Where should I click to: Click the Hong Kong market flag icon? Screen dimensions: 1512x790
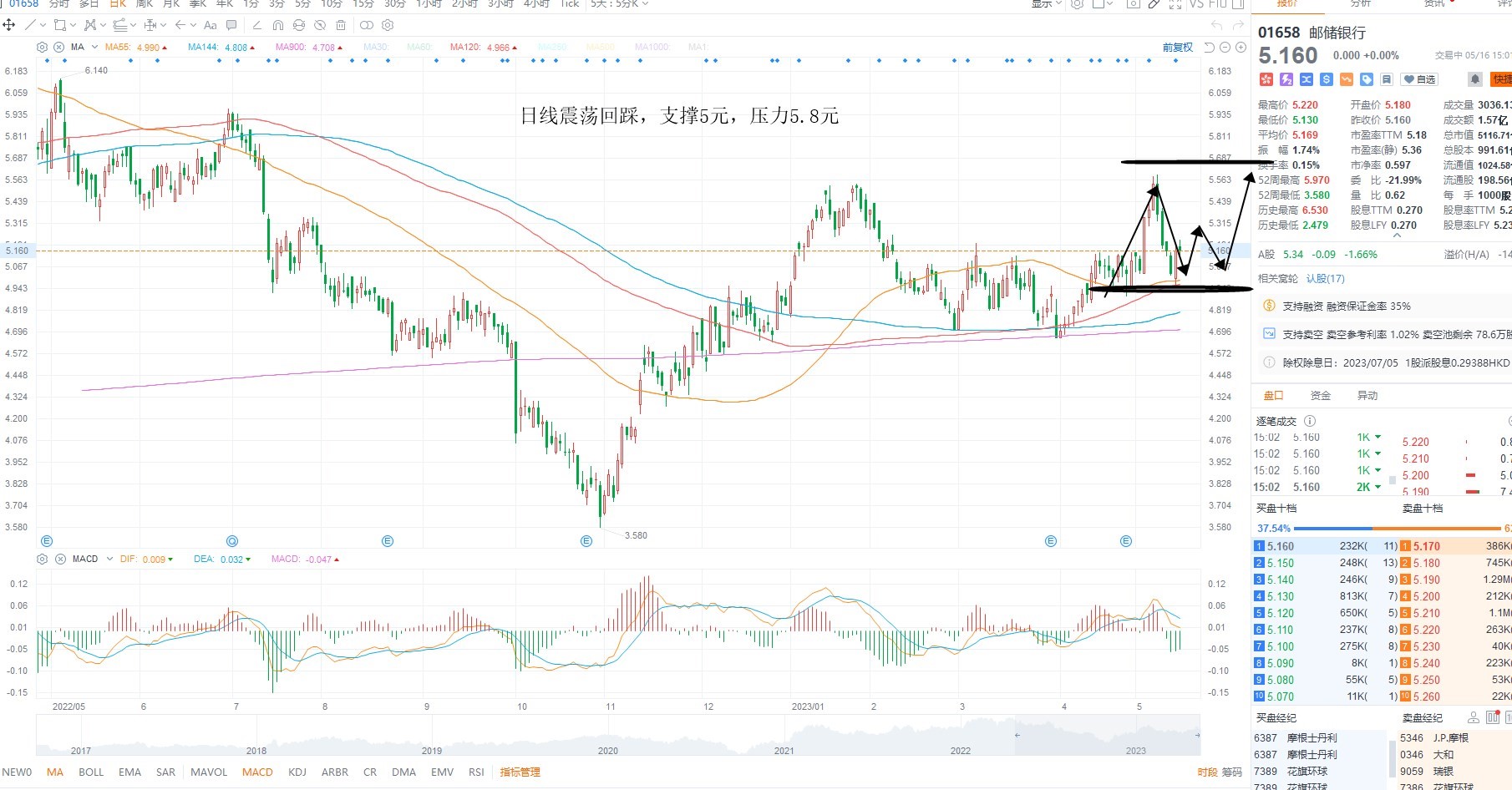click(1266, 79)
